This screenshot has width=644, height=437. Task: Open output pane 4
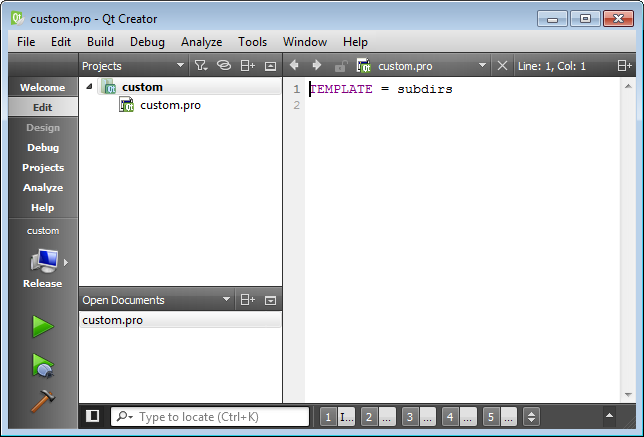point(460,417)
